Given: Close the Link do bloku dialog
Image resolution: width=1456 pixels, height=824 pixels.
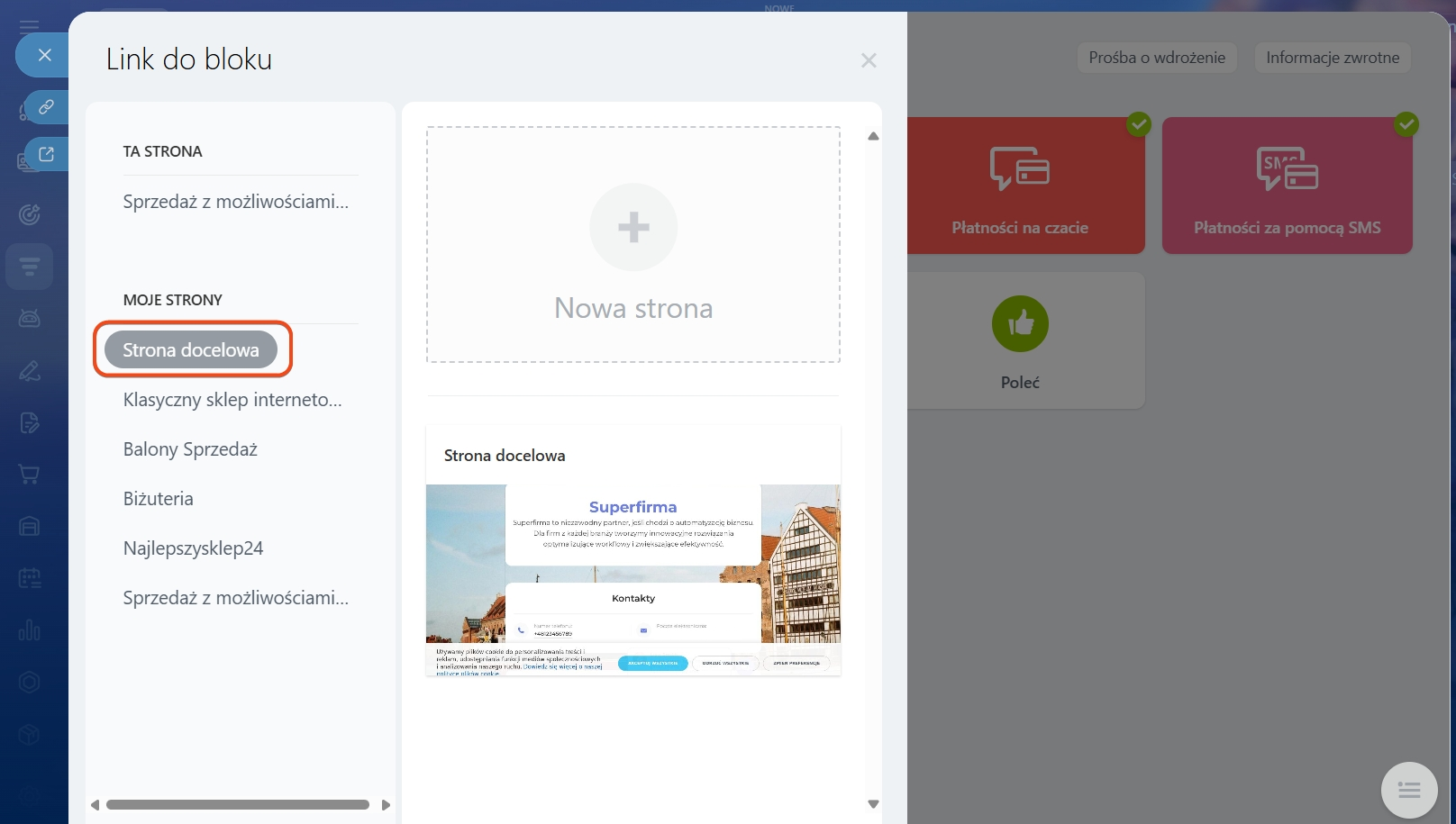Looking at the screenshot, I should (x=869, y=60).
